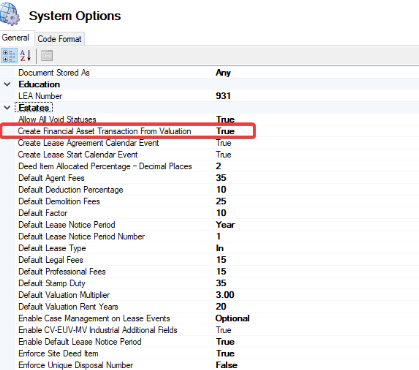Click True value for Enforce Site Deed Item

[226, 354]
